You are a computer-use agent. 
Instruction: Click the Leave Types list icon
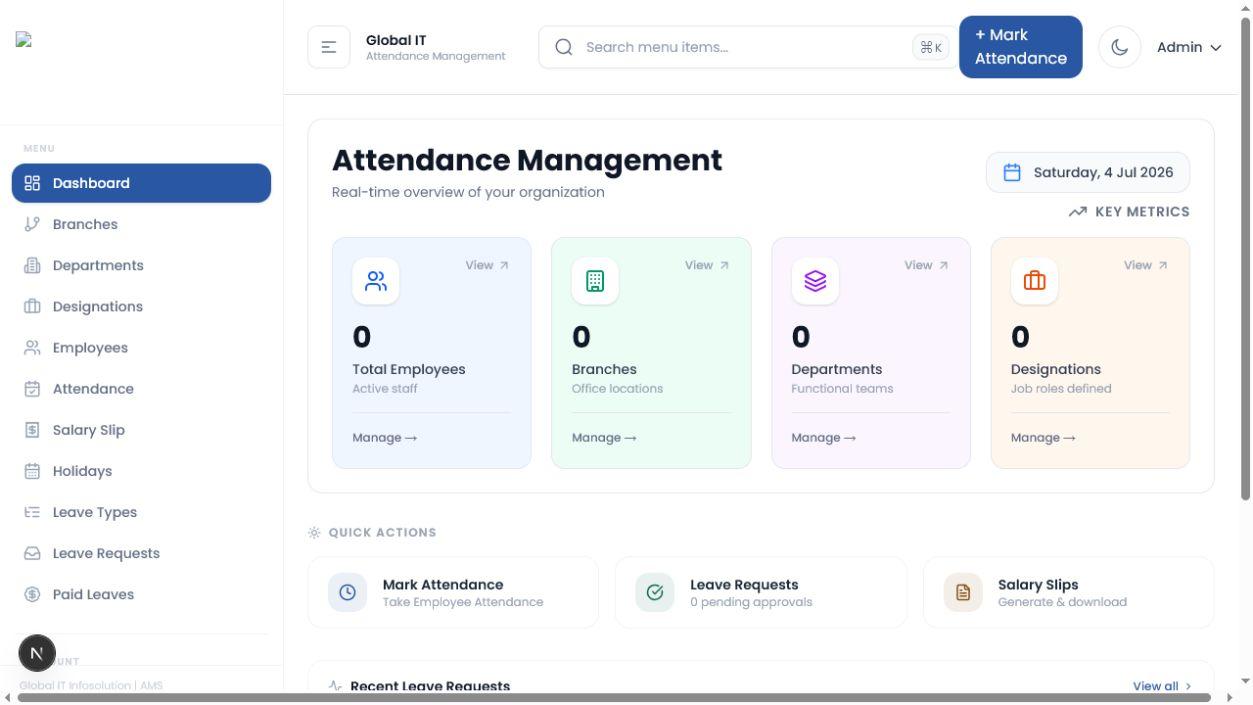tap(32, 512)
